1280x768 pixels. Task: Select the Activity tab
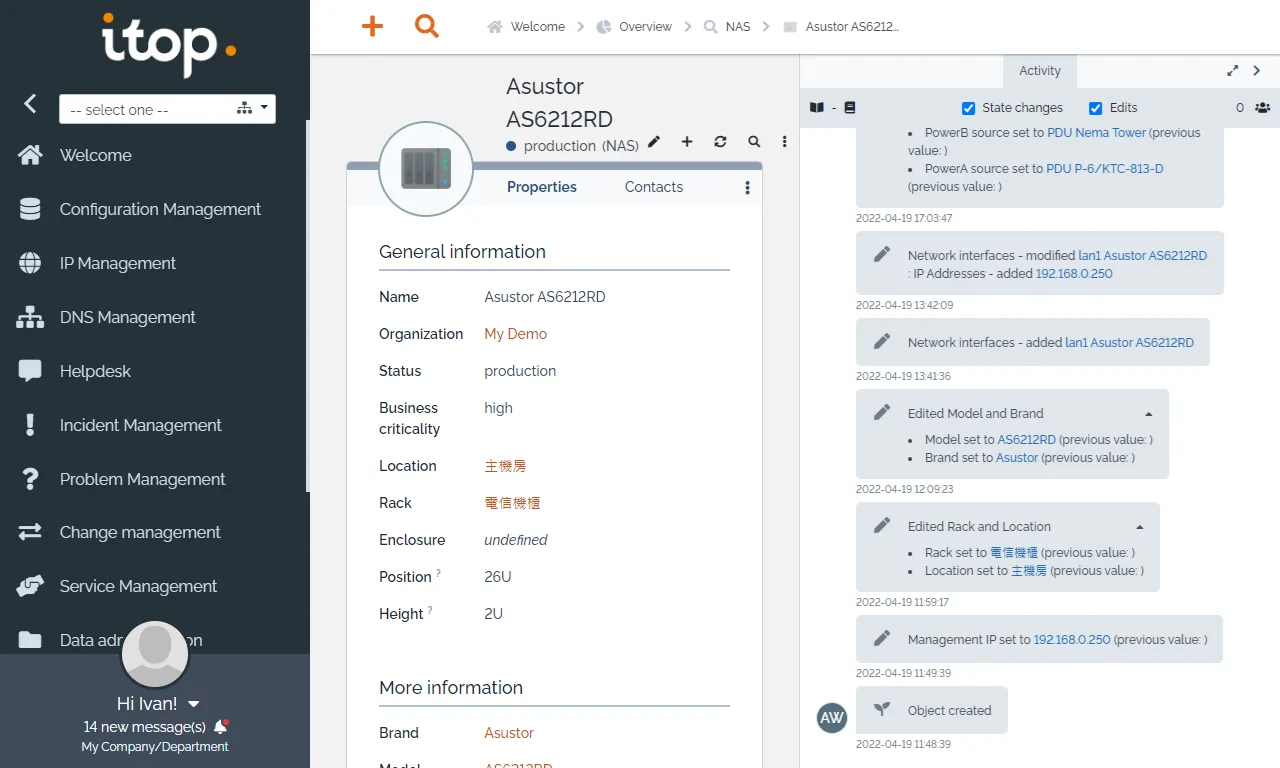[x=1040, y=71]
